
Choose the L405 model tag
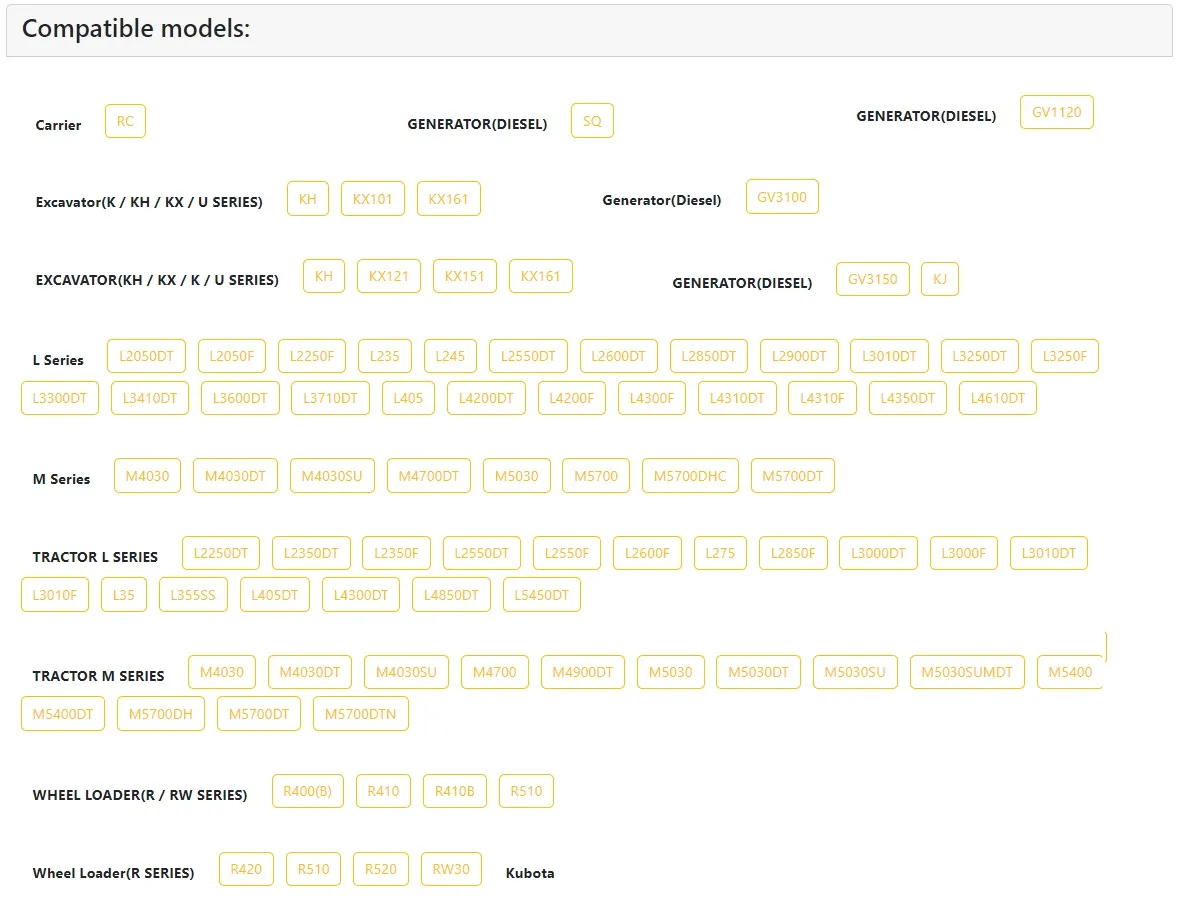pos(408,399)
